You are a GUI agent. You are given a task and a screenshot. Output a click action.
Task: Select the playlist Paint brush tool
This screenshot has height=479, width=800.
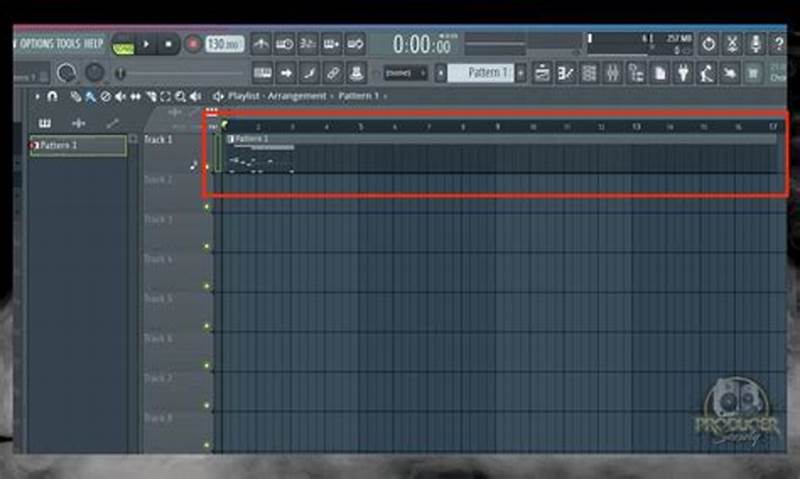click(x=91, y=96)
